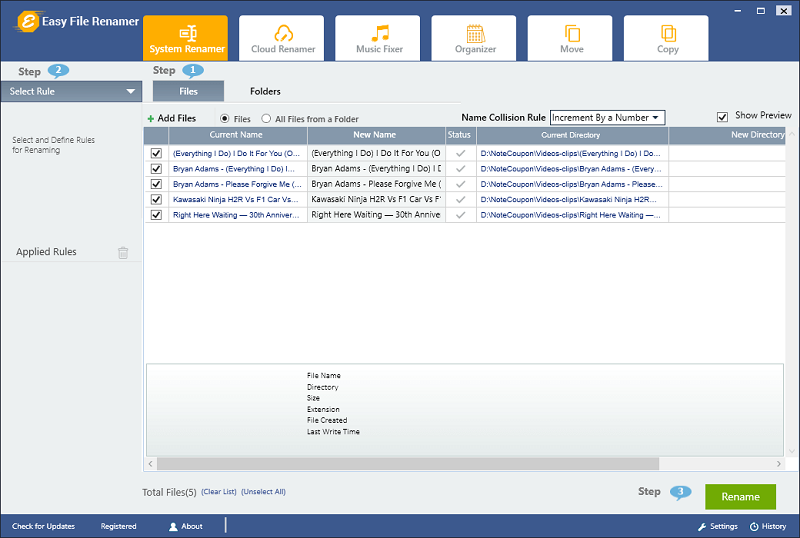The image size is (800, 538).
Task: Click the status checkmark for Bryan Adams - Please Forgive Me
Action: tap(461, 184)
